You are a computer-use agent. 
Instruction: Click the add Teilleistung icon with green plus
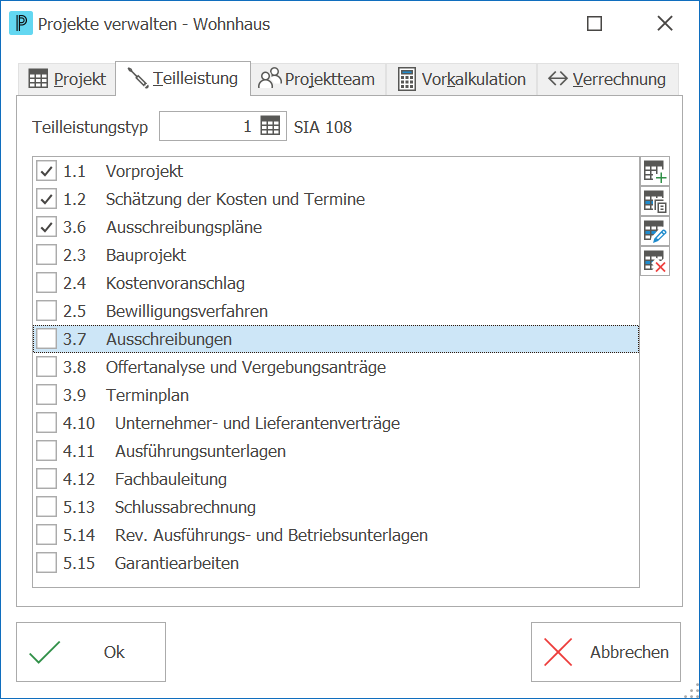click(x=655, y=171)
